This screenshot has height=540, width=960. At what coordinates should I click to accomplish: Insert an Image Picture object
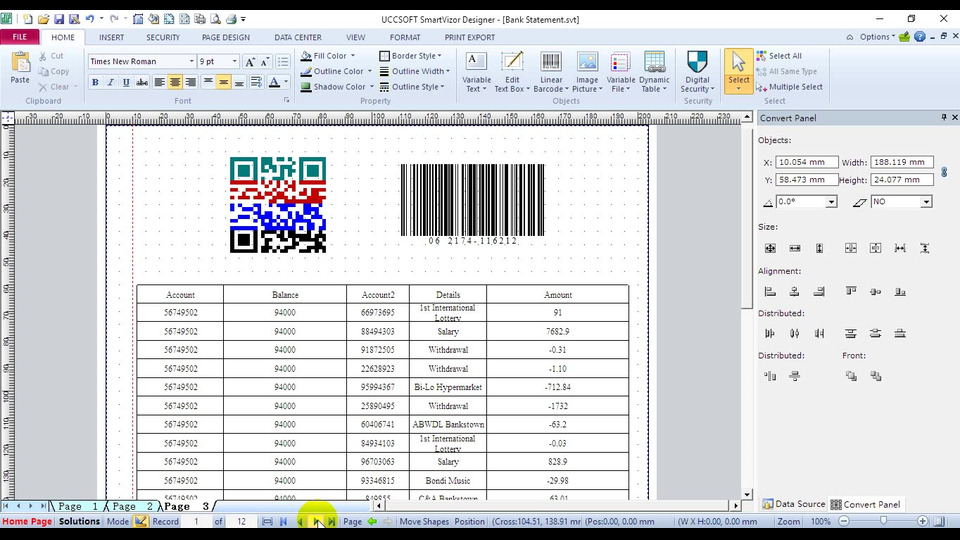587,72
